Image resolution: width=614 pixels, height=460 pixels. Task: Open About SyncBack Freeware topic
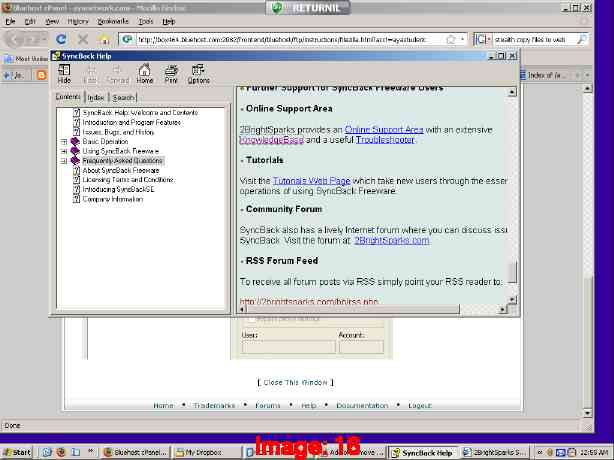tap(121, 170)
